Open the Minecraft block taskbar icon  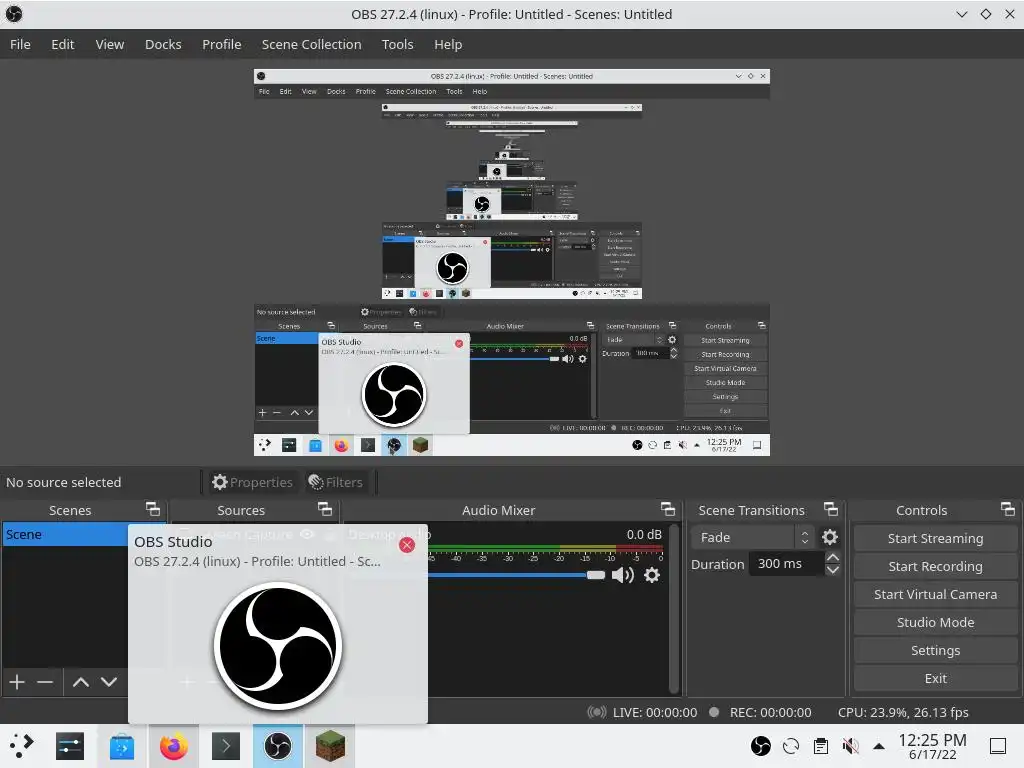click(x=330, y=746)
